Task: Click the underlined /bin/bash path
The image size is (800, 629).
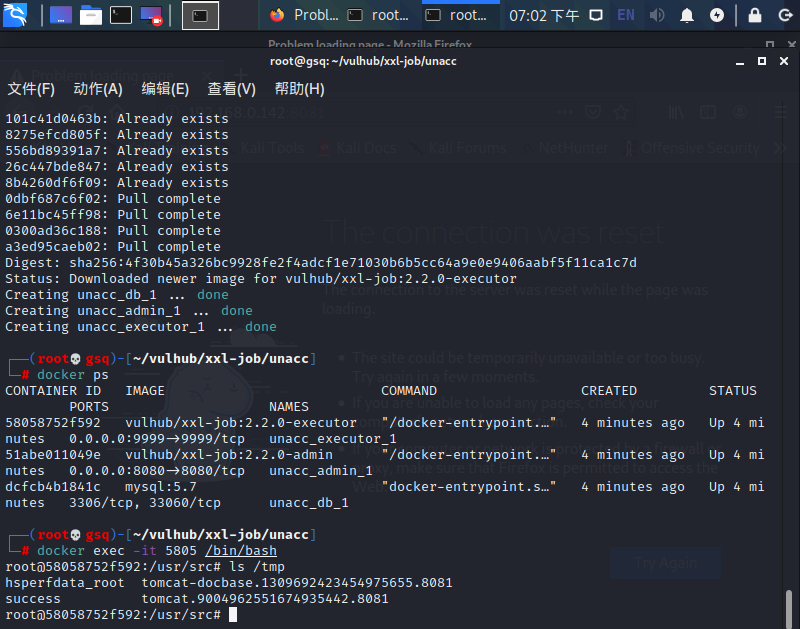Action: [x=241, y=551]
